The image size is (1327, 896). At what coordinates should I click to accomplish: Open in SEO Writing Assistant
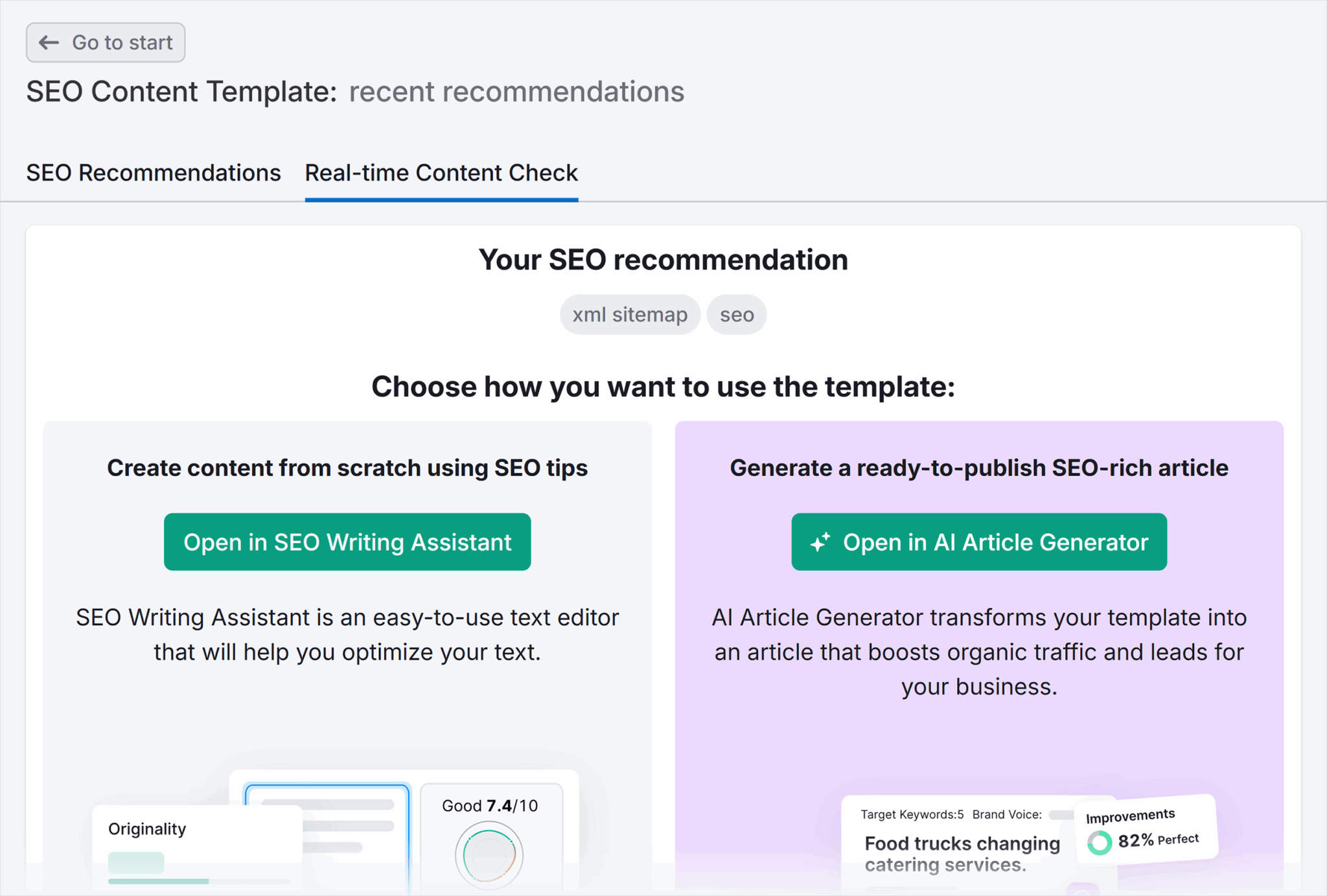347,542
